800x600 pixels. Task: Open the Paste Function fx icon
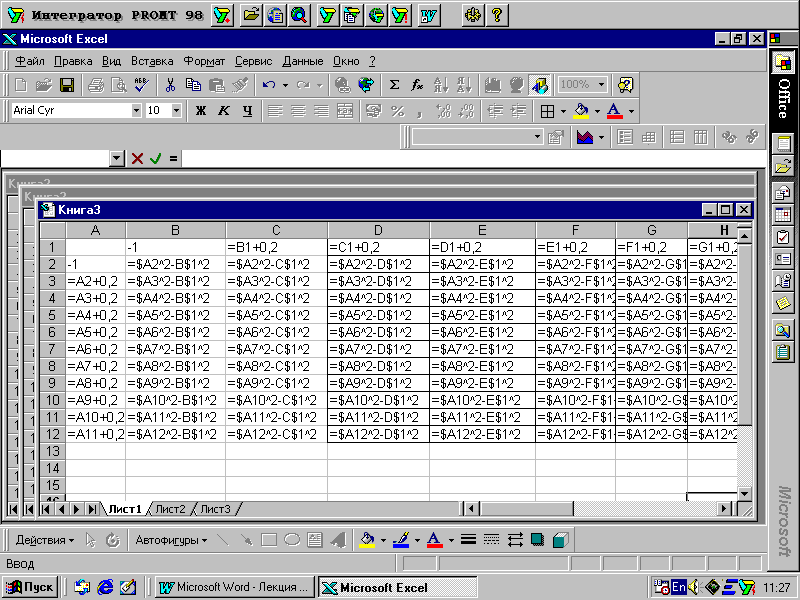[417, 85]
